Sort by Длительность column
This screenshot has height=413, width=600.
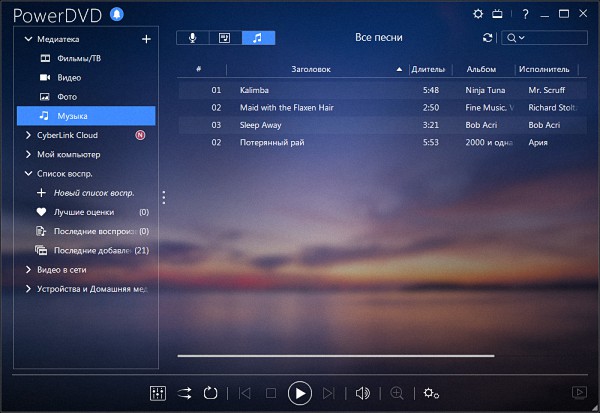tap(428, 69)
